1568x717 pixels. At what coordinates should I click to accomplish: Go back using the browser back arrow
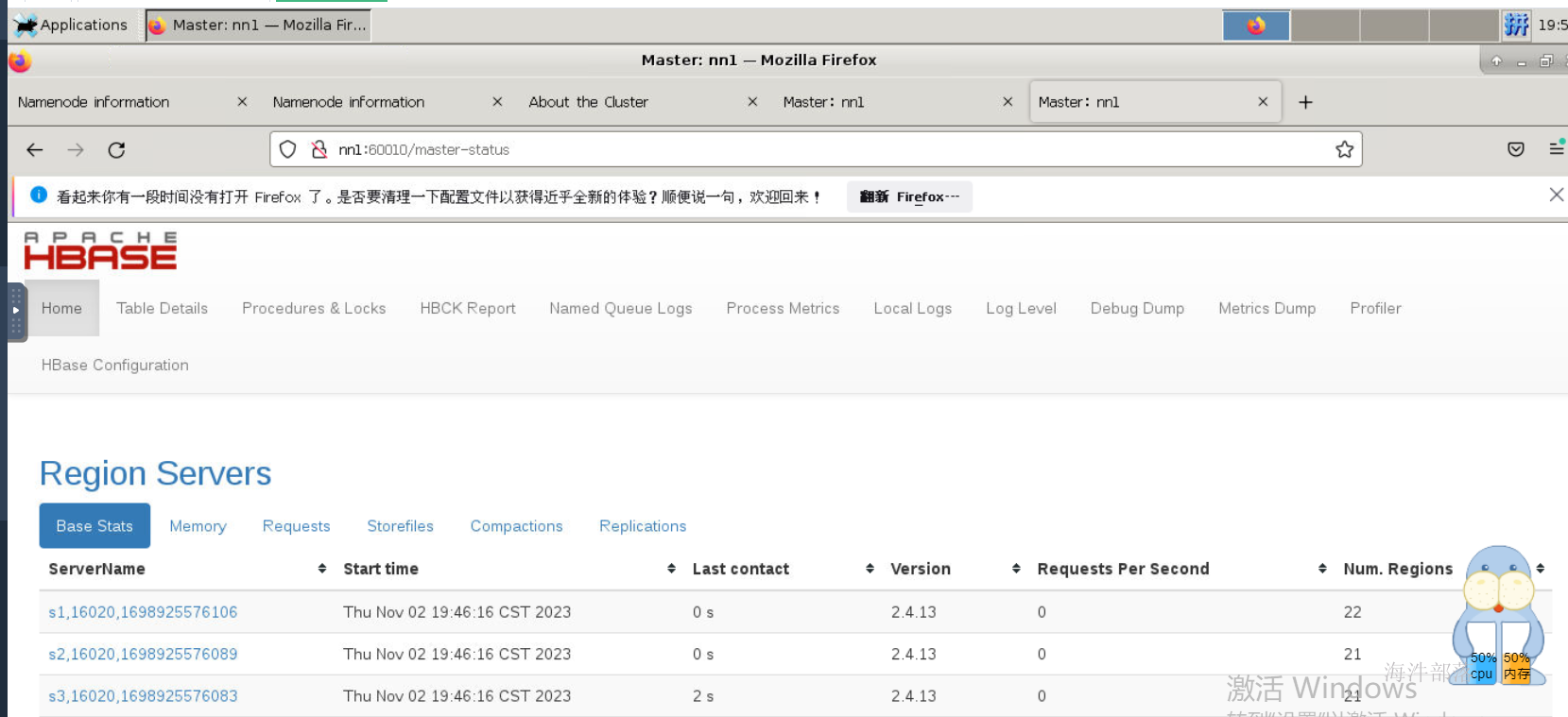click(35, 150)
